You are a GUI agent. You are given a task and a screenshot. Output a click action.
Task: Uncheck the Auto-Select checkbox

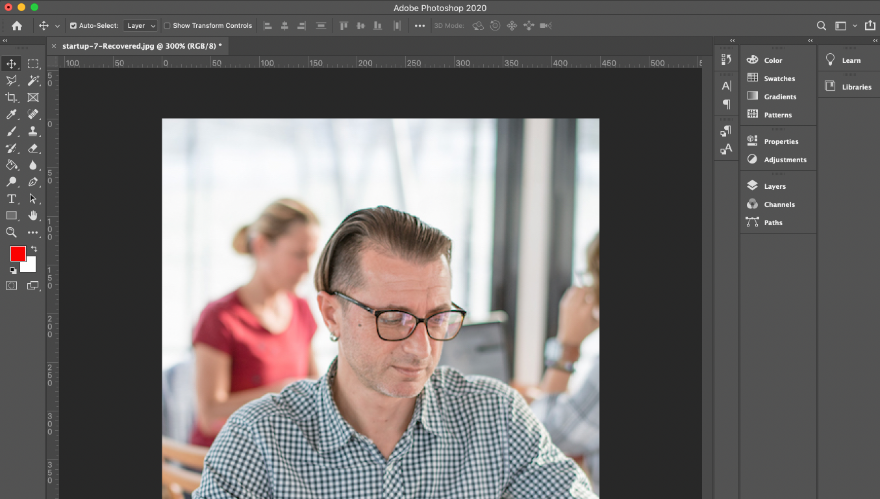click(73, 25)
